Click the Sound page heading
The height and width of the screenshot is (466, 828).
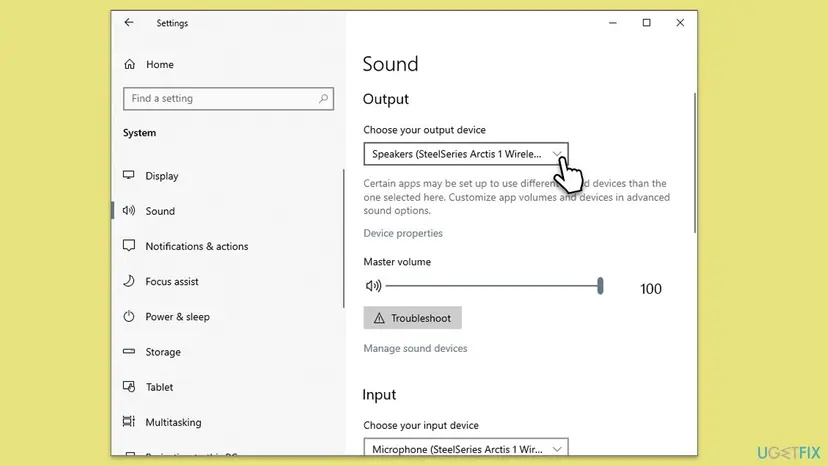click(390, 64)
